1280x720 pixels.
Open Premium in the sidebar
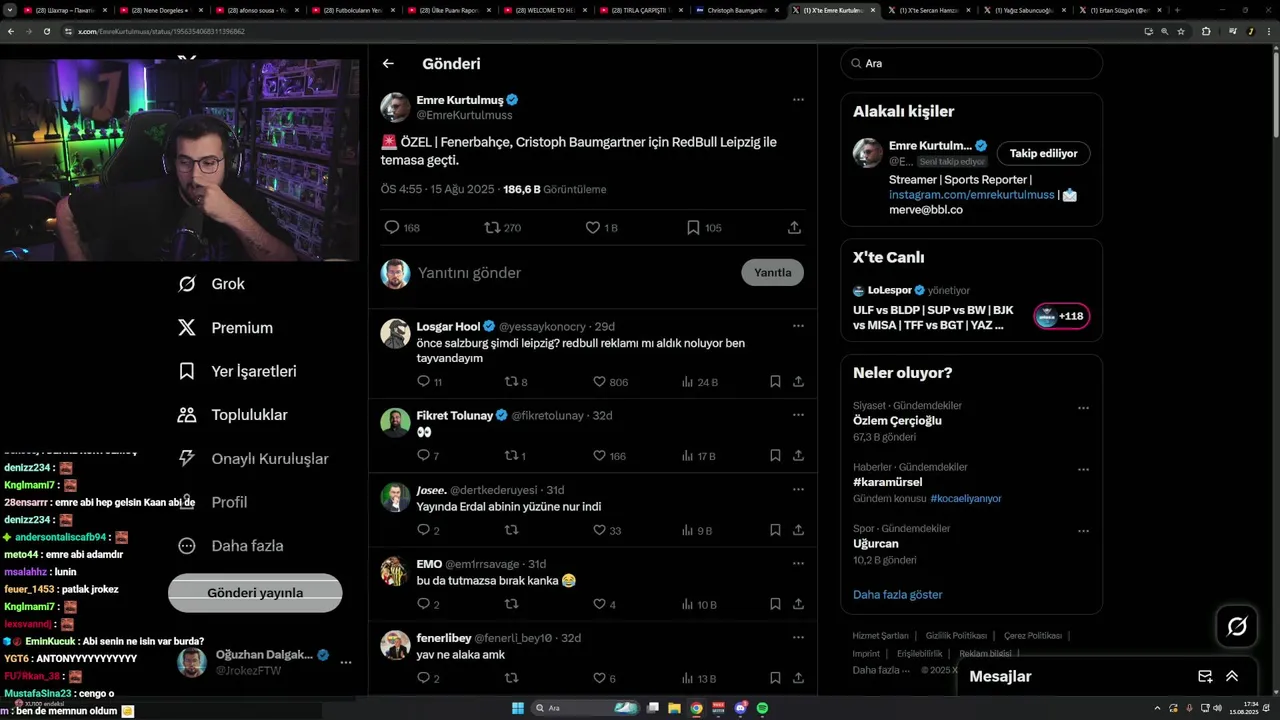tap(224, 328)
